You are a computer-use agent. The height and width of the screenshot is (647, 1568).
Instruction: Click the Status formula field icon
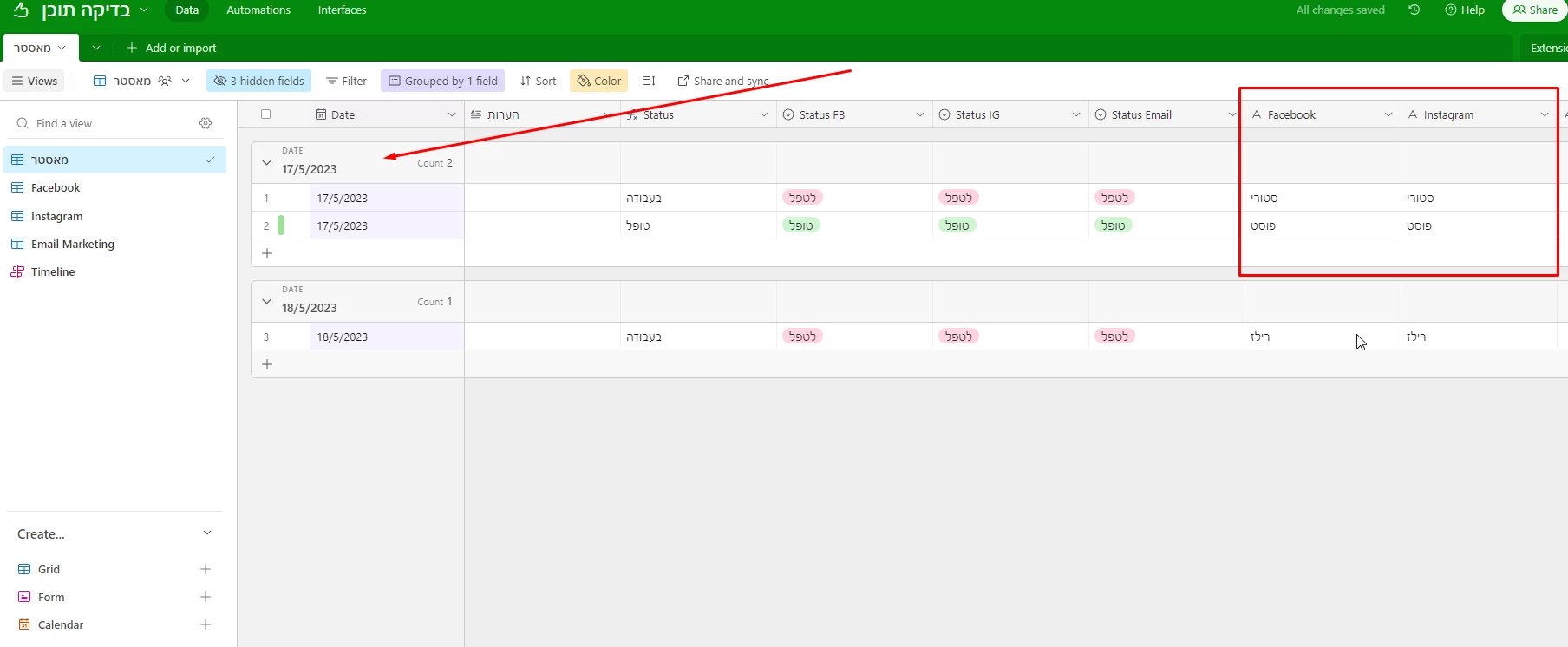[x=632, y=114]
